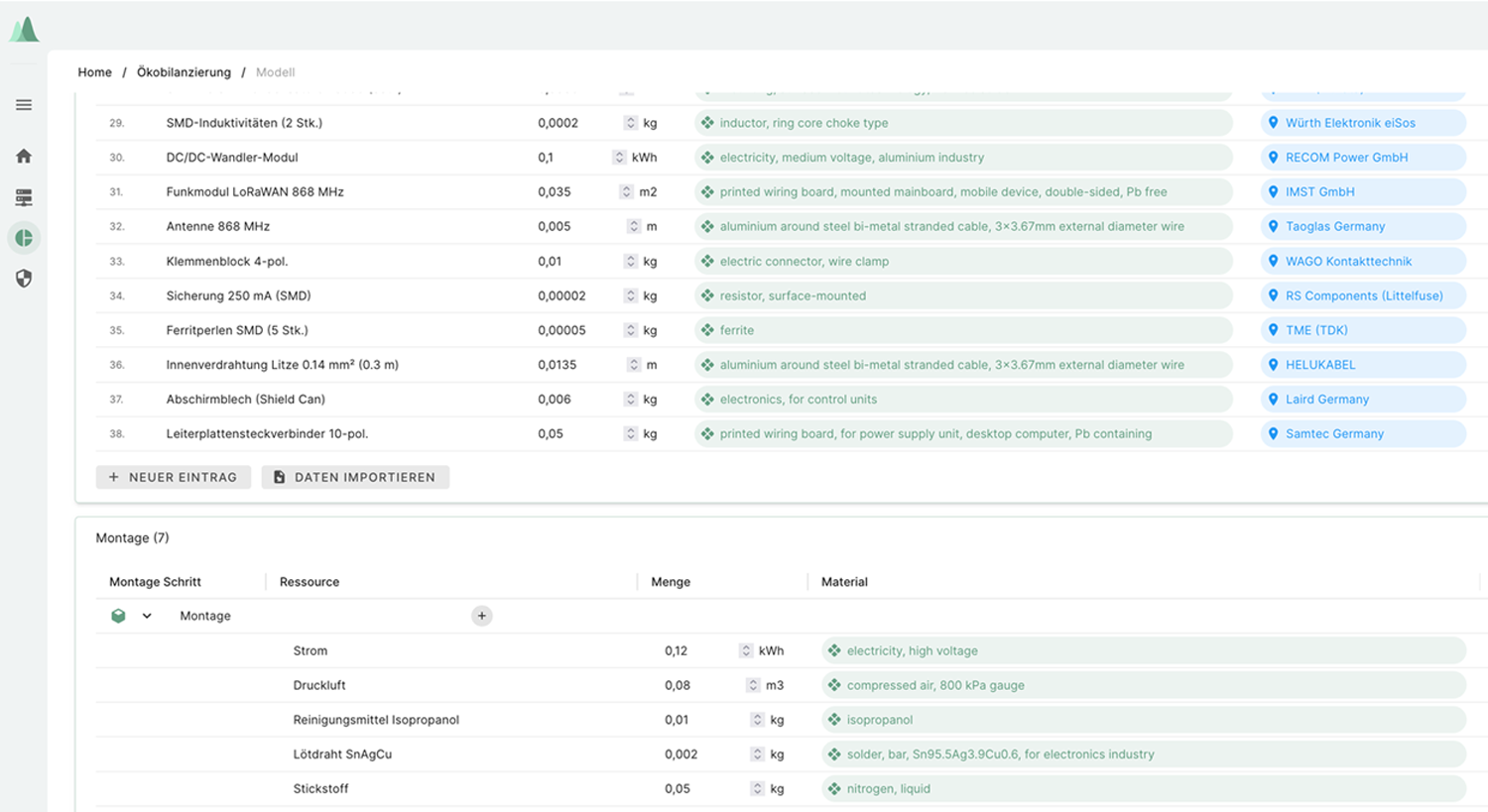Open the server rack icon in the sidebar

coord(23,196)
